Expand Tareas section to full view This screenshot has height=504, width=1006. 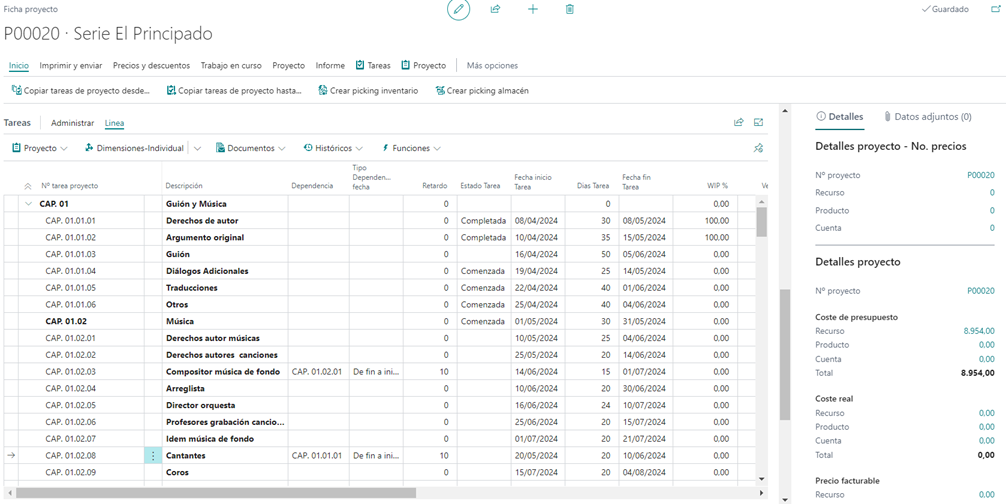(x=759, y=122)
